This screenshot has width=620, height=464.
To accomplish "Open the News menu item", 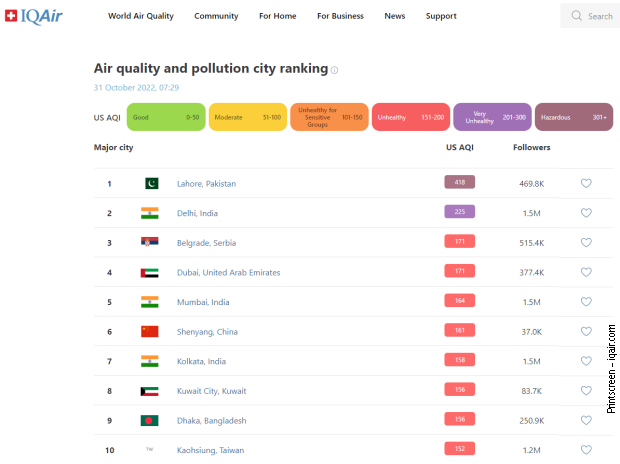I will point(395,16).
